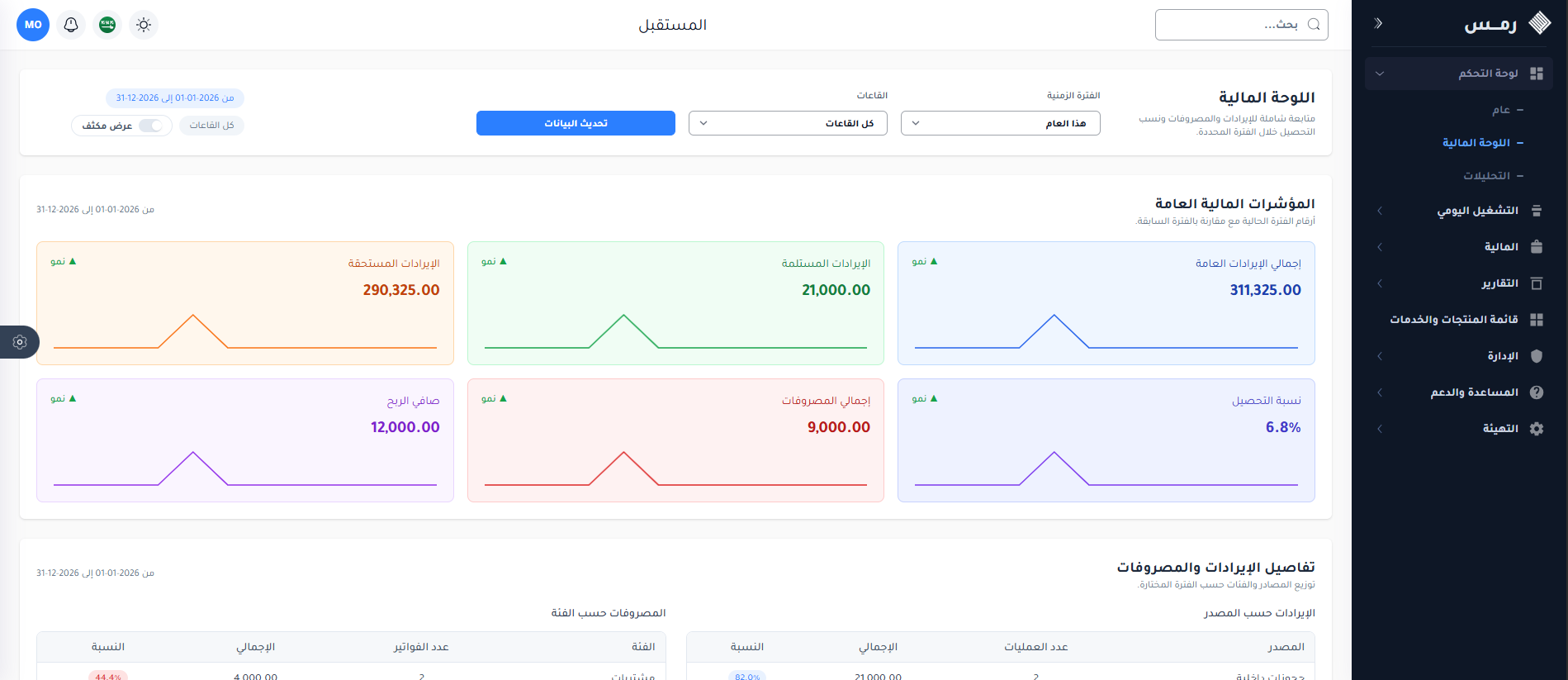Collapse sidebar with double chevron icon
1568x680 pixels.
[1378, 23]
